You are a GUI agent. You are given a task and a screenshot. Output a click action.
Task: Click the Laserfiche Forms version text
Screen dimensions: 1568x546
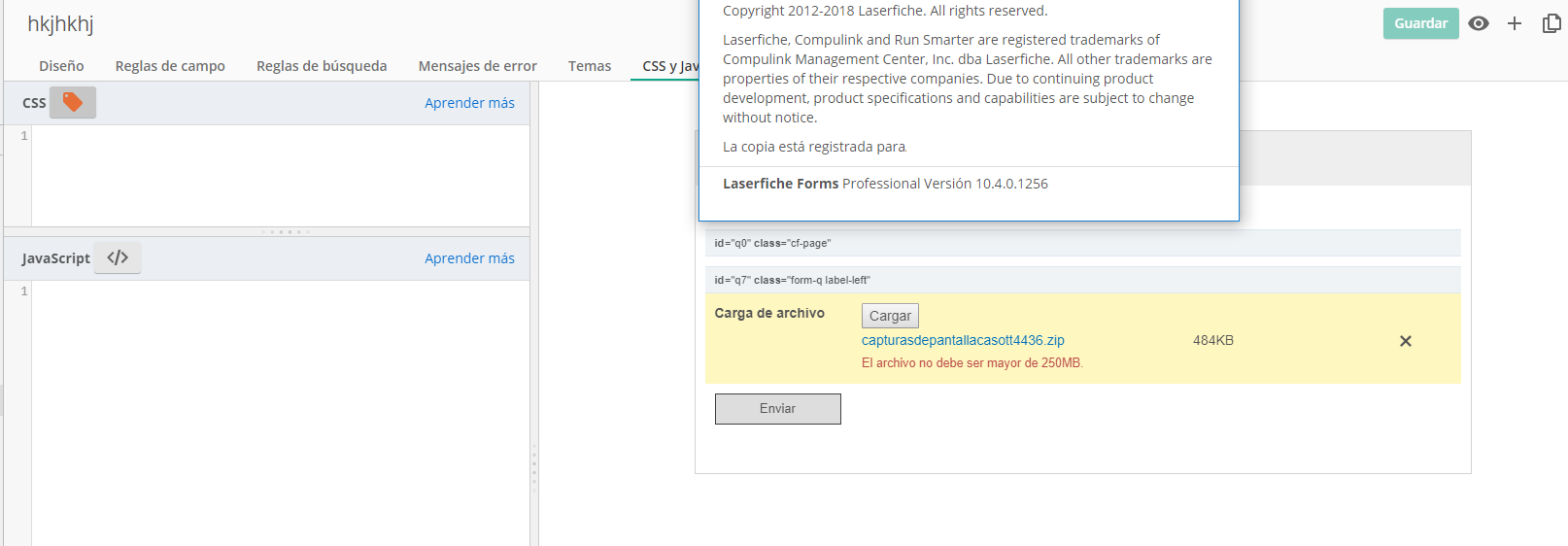(x=885, y=184)
